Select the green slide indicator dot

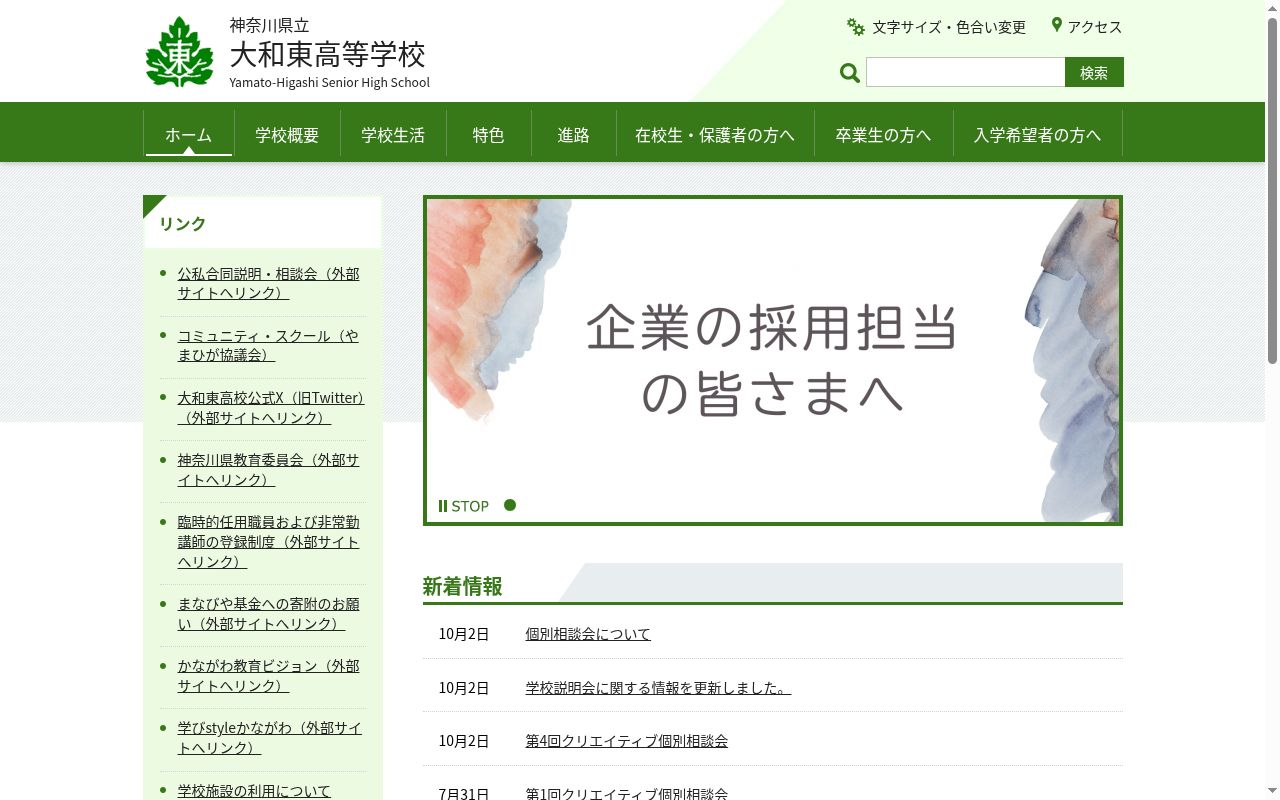[x=510, y=505]
